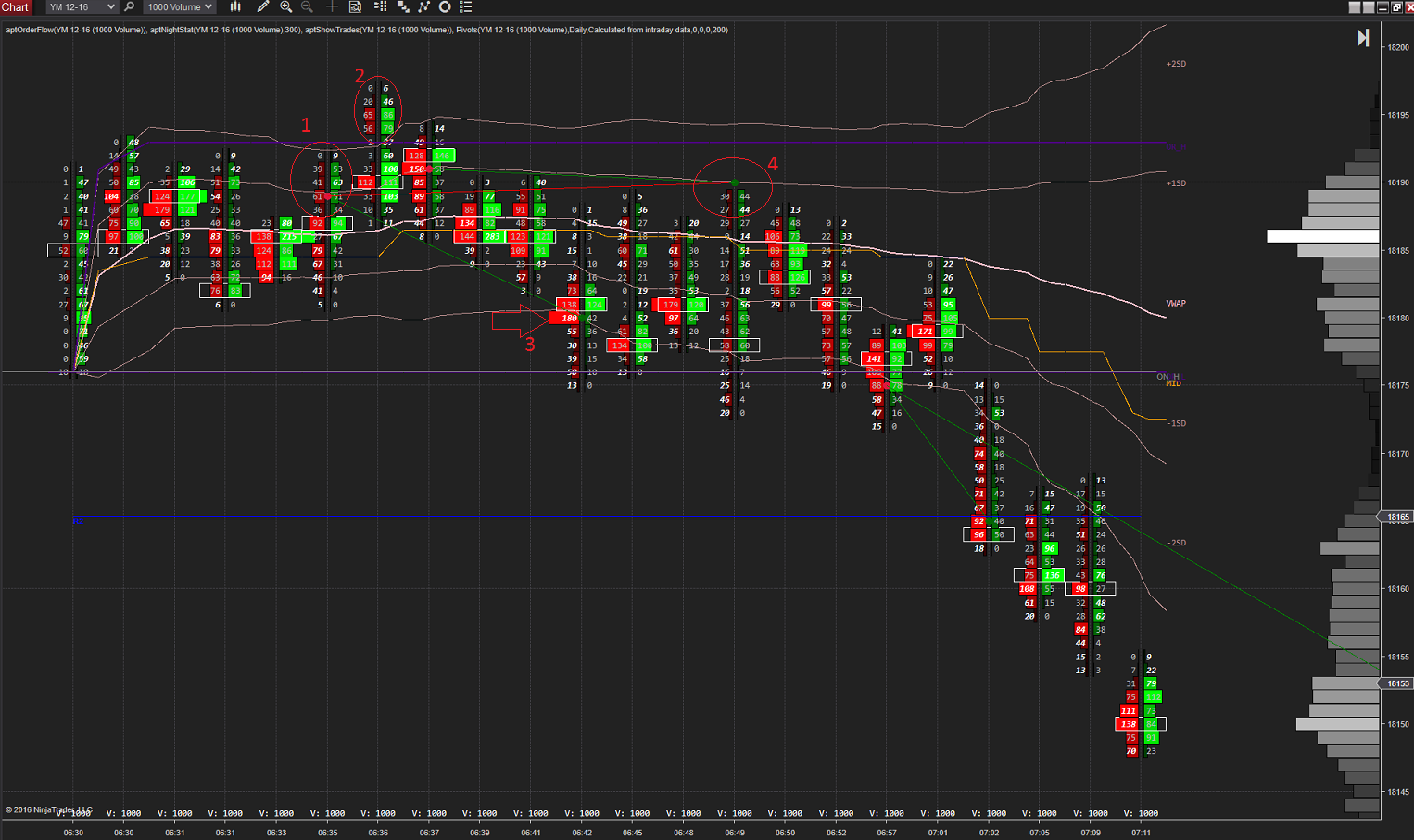Click the 18165 price marker
The height and width of the screenshot is (840, 1414).
1397,517
